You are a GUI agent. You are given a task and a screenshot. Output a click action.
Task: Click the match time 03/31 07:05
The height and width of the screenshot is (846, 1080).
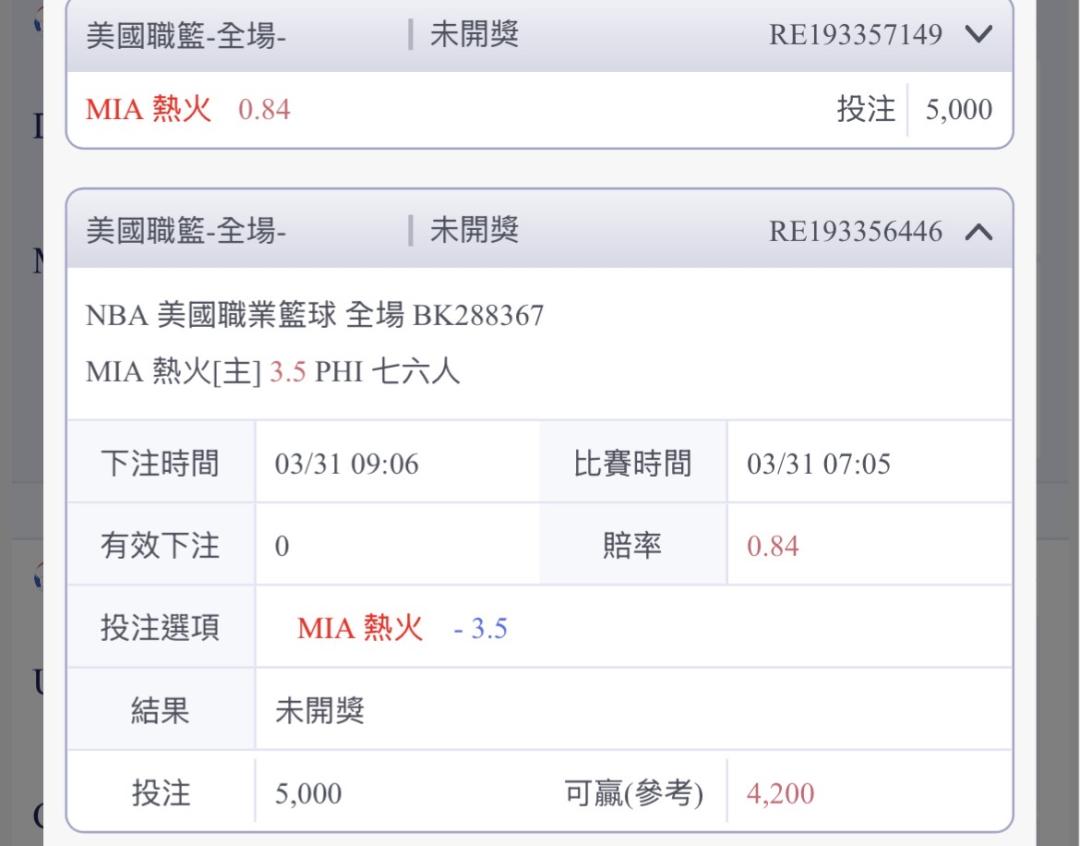point(818,464)
